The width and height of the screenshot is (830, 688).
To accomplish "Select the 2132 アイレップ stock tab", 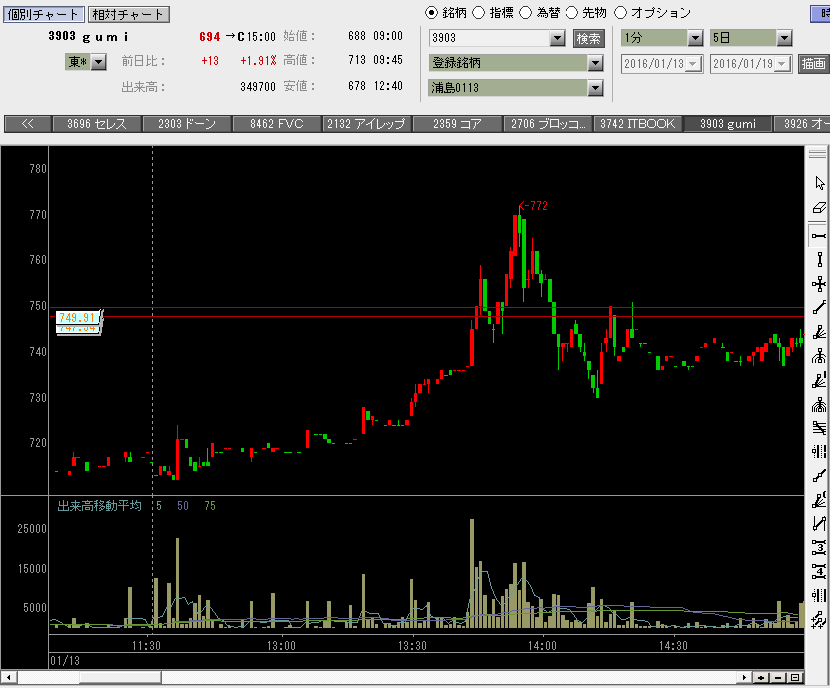I will coord(367,124).
